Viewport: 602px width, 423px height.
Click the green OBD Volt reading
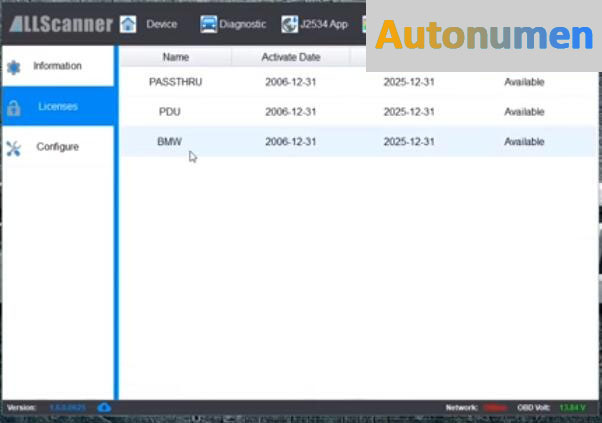[x=572, y=407]
